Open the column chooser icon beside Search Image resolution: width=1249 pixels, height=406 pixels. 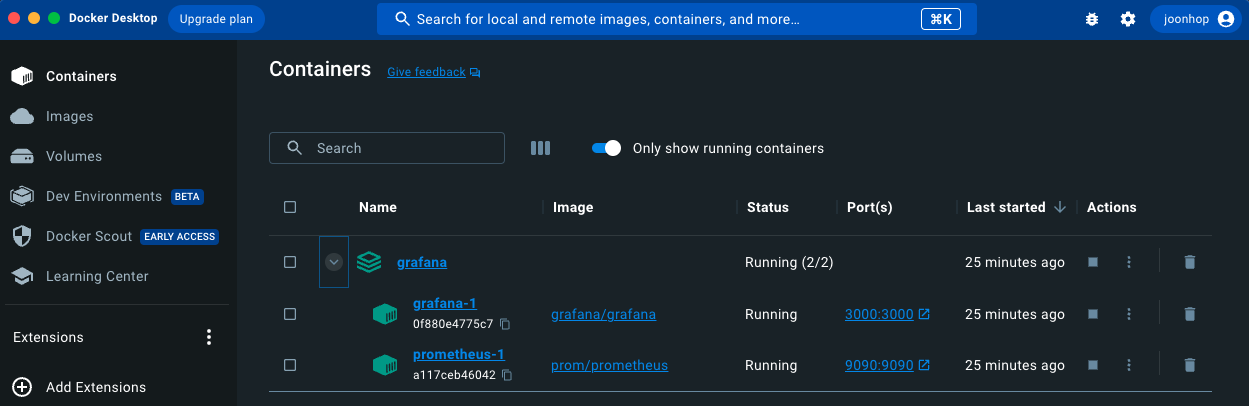541,148
